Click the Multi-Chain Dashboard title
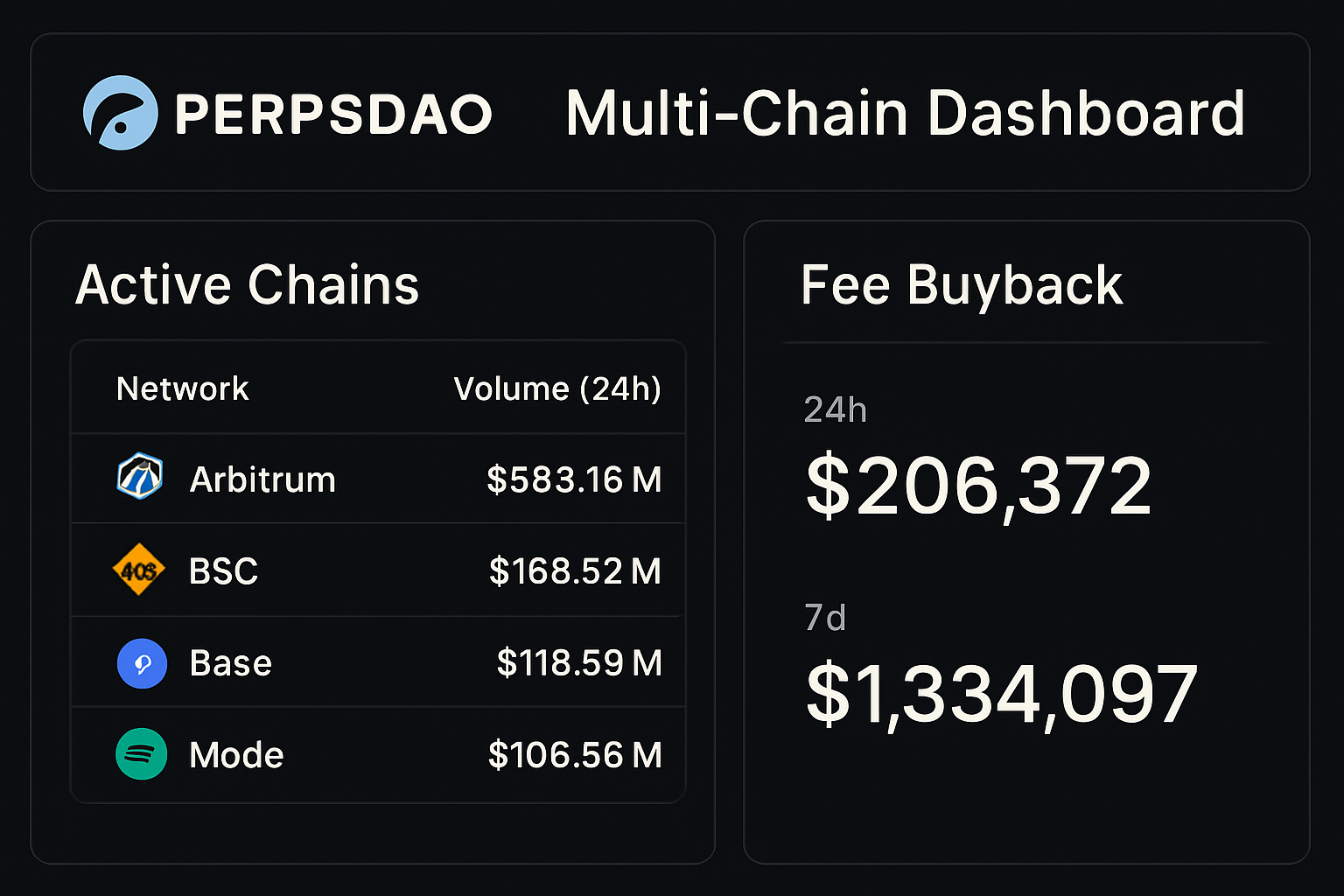 pos(905,114)
